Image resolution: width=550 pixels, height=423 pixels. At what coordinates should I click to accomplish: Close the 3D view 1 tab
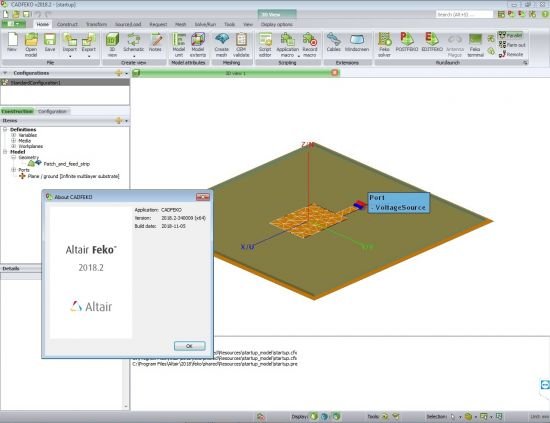(x=335, y=73)
